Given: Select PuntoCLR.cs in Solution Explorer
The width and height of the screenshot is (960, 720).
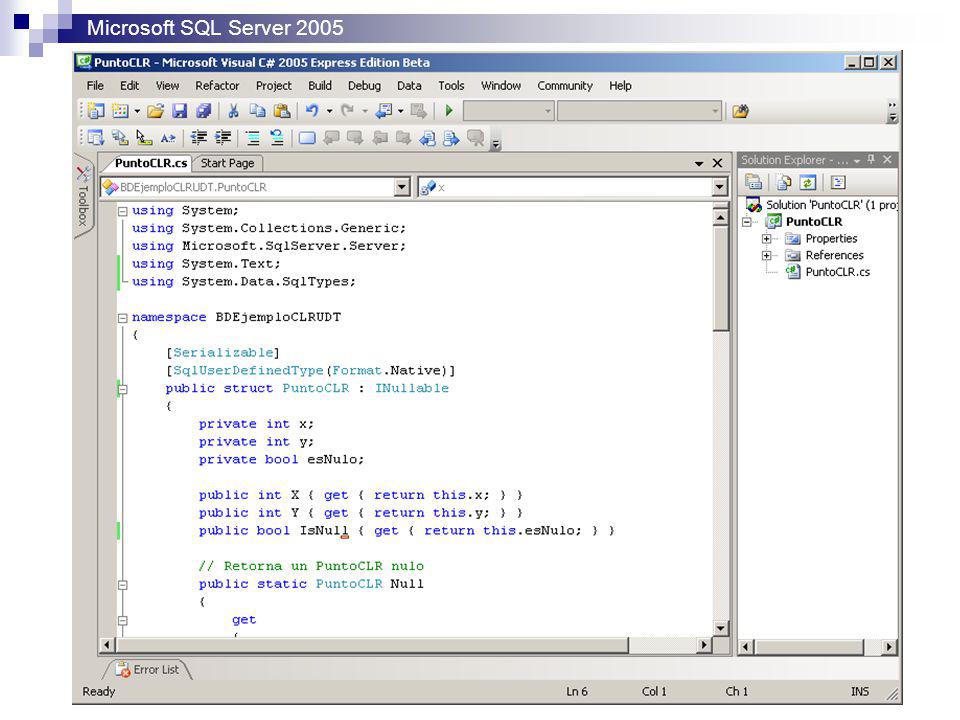Looking at the screenshot, I should (x=837, y=272).
